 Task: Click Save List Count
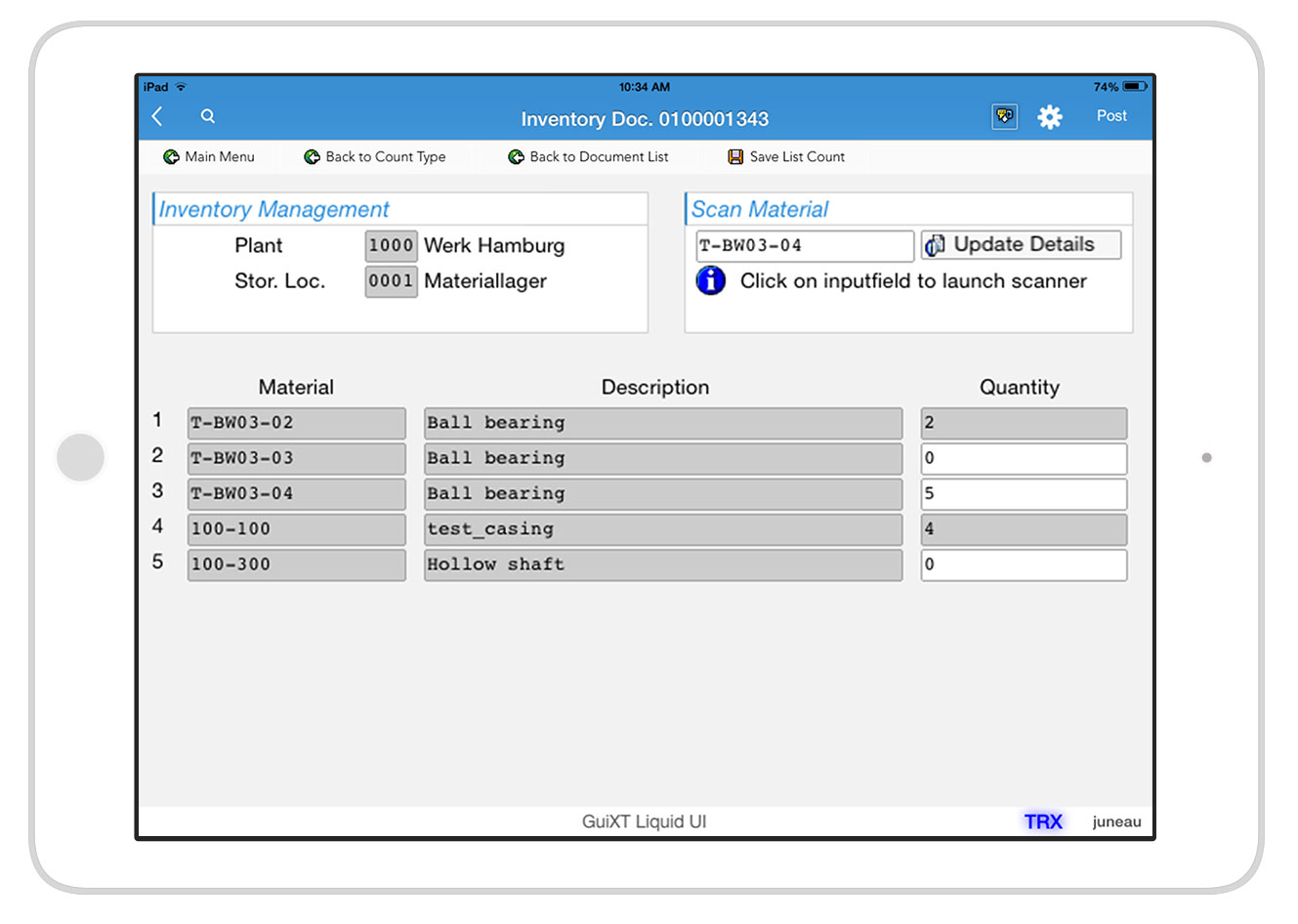[786, 157]
